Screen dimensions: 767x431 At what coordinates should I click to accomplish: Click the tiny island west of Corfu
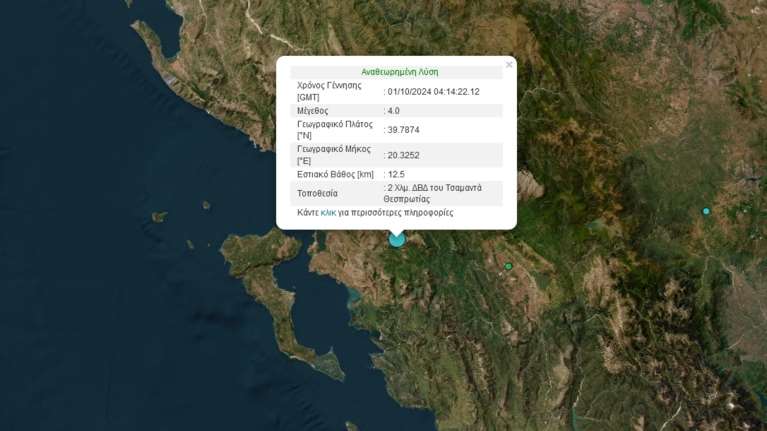click(159, 216)
